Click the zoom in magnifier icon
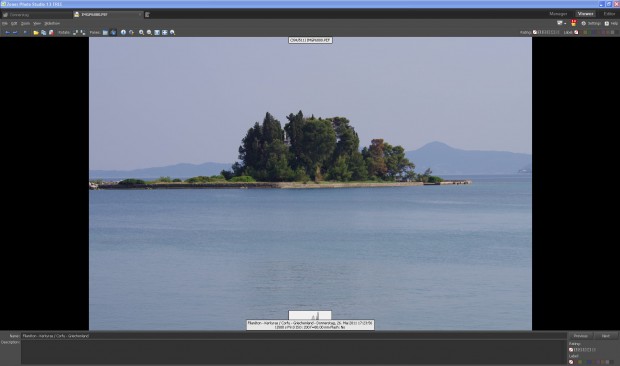Viewport: 620px width, 366px height. (x=141, y=32)
